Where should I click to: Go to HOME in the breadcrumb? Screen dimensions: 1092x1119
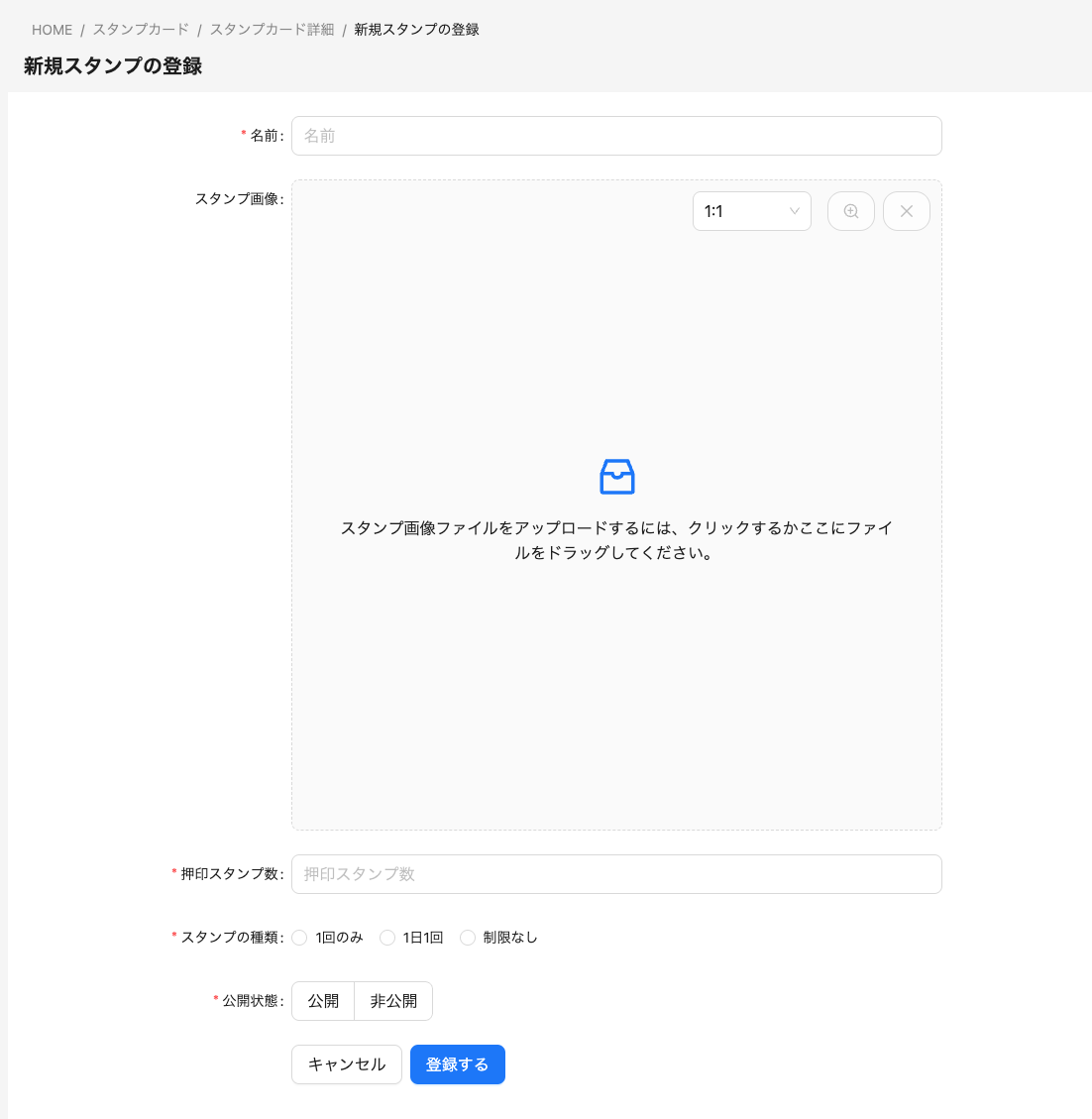pos(52,30)
